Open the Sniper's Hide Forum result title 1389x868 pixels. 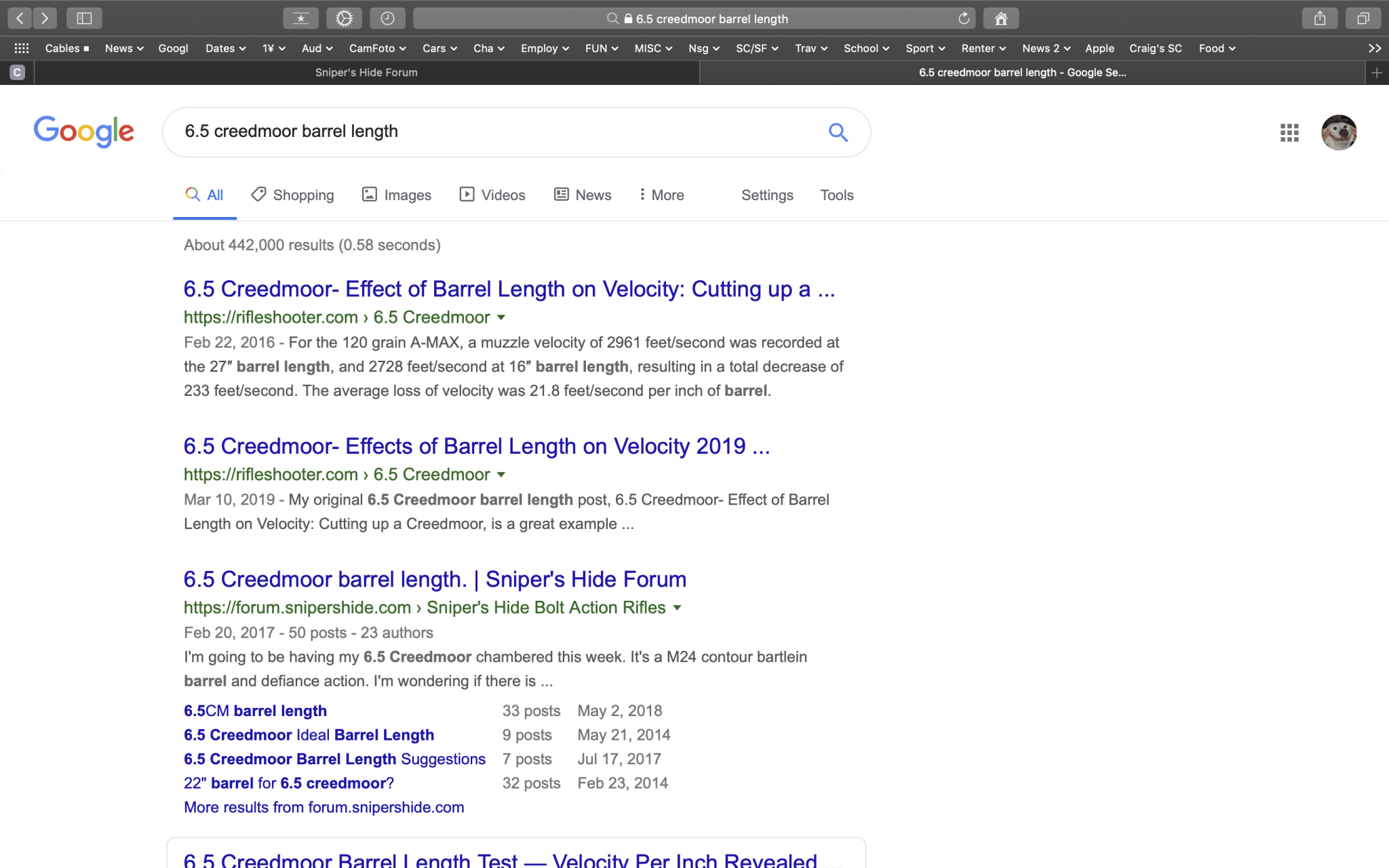tap(435, 579)
